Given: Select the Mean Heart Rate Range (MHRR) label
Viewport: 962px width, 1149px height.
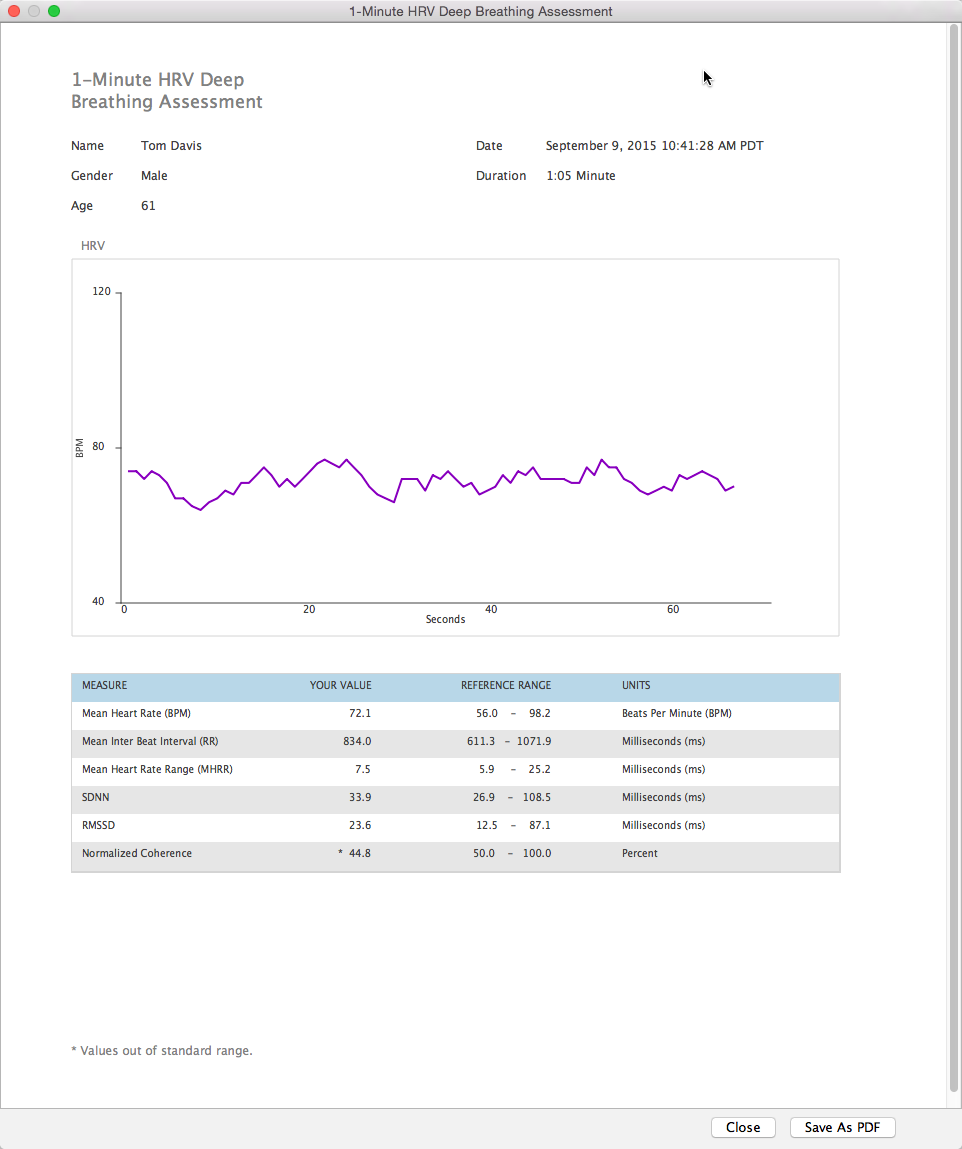Looking at the screenshot, I should (x=157, y=769).
